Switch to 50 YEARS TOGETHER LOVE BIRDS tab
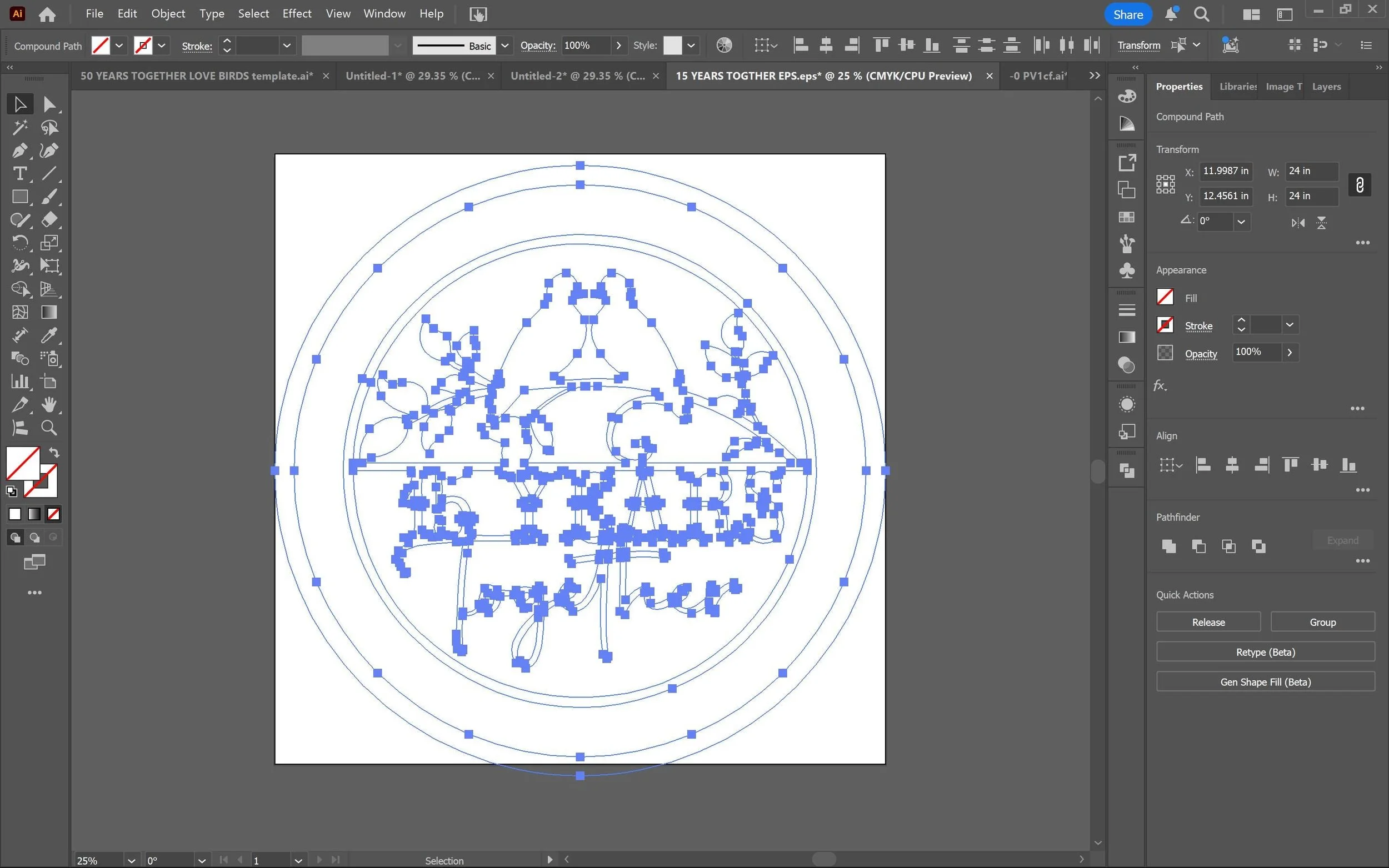The image size is (1389, 868). [x=197, y=76]
